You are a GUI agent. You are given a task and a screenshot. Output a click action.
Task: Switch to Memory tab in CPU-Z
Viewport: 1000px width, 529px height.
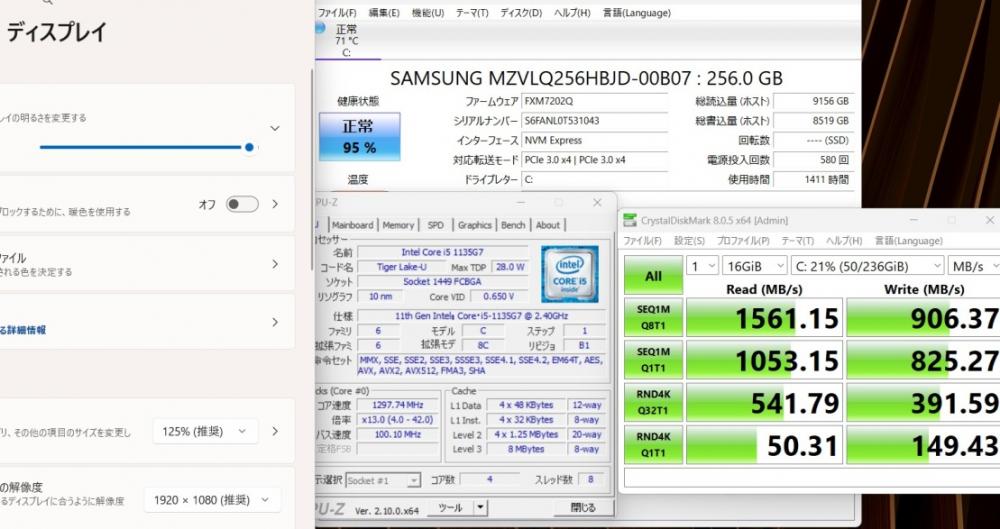pyautogui.click(x=398, y=225)
